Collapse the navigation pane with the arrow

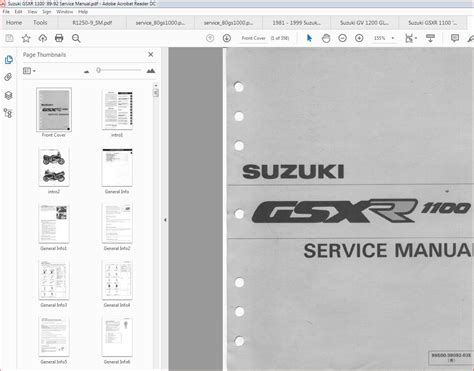[165, 220]
